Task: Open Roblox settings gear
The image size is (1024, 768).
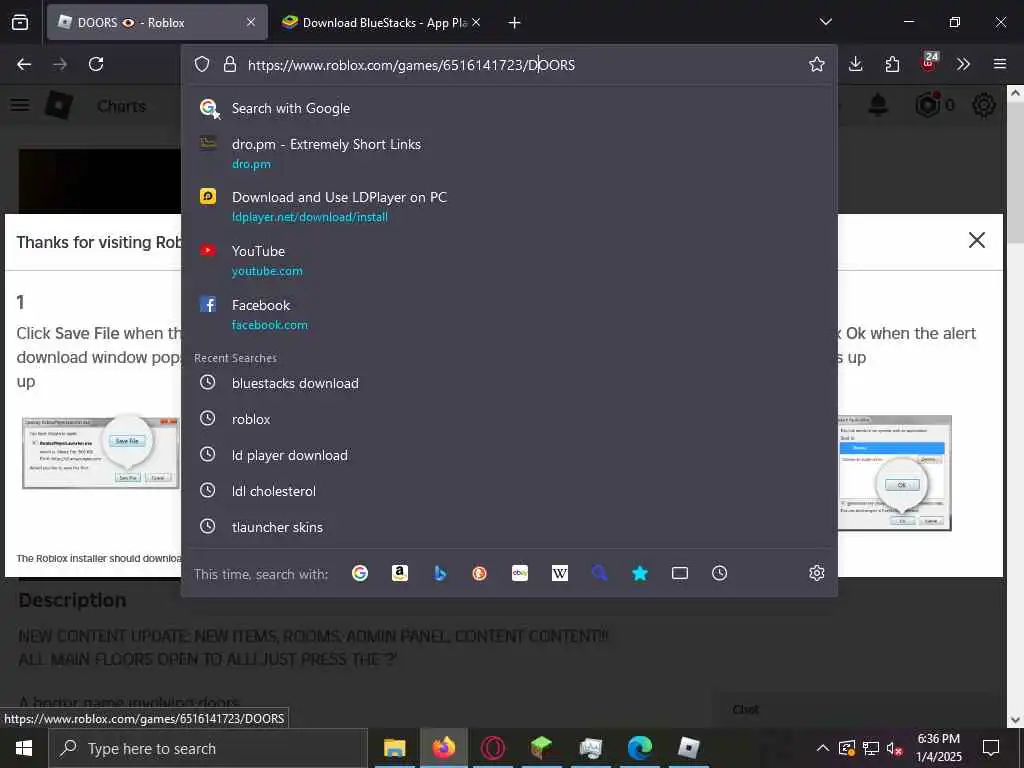Action: pos(984,104)
